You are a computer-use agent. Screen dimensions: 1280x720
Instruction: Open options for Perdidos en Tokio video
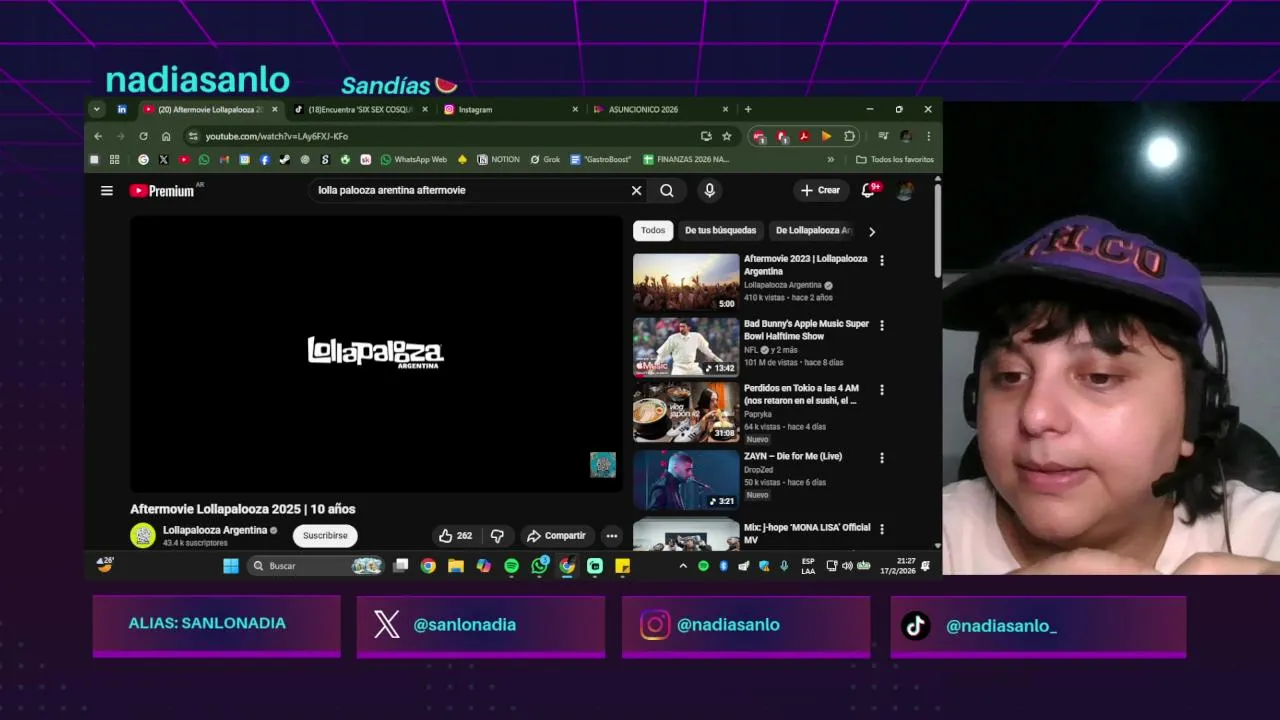tap(881, 390)
